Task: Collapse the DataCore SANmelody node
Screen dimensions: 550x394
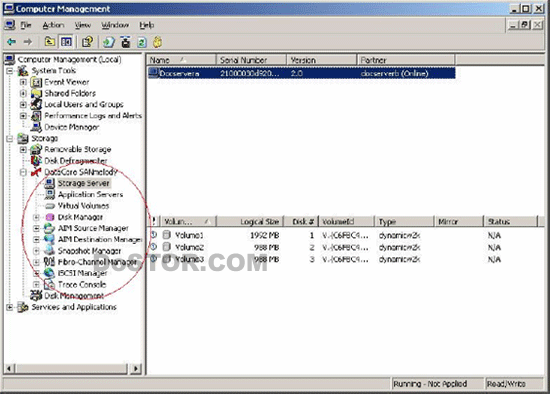Action: click(x=23, y=172)
